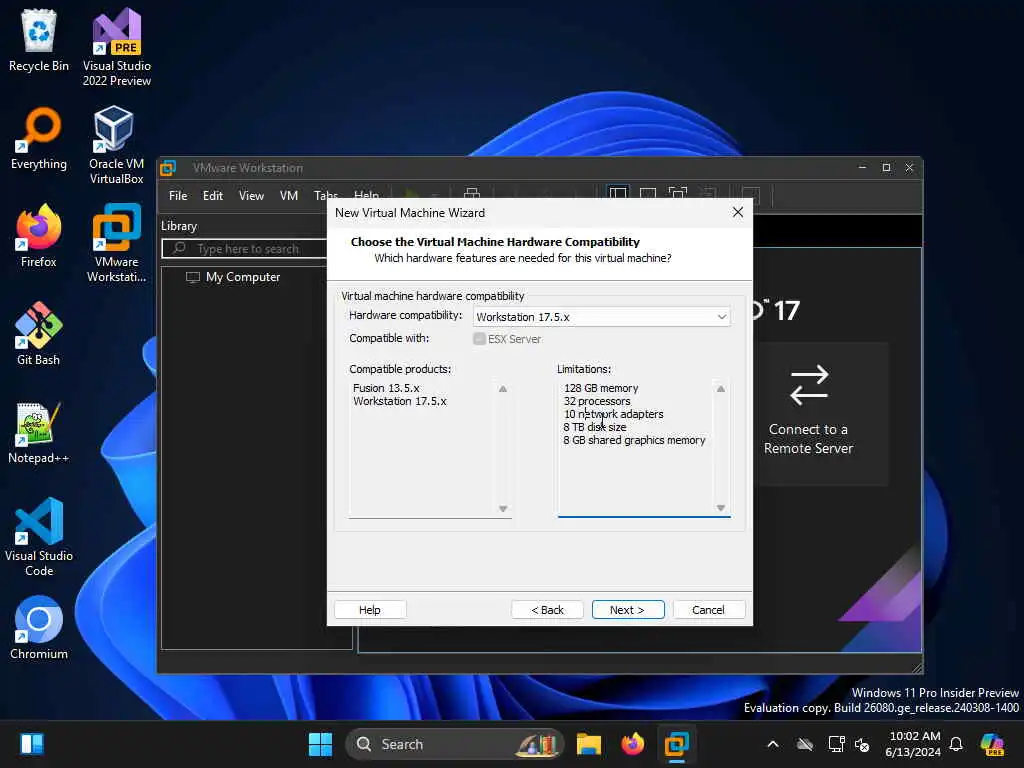Viewport: 1024px width, 768px height.
Task: Click the send Ctrl+Alt+Del toolbar icon
Action: [x=472, y=194]
